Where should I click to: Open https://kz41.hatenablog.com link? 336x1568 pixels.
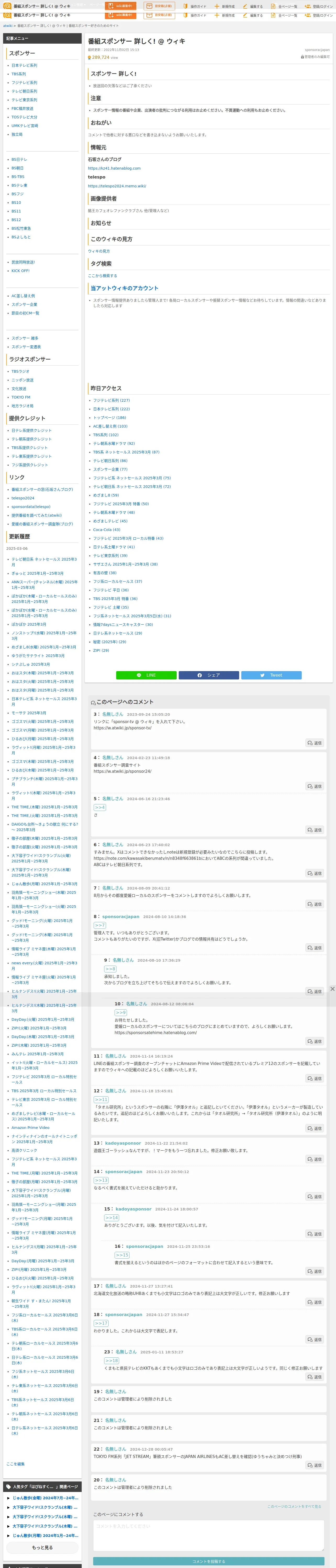114,169
